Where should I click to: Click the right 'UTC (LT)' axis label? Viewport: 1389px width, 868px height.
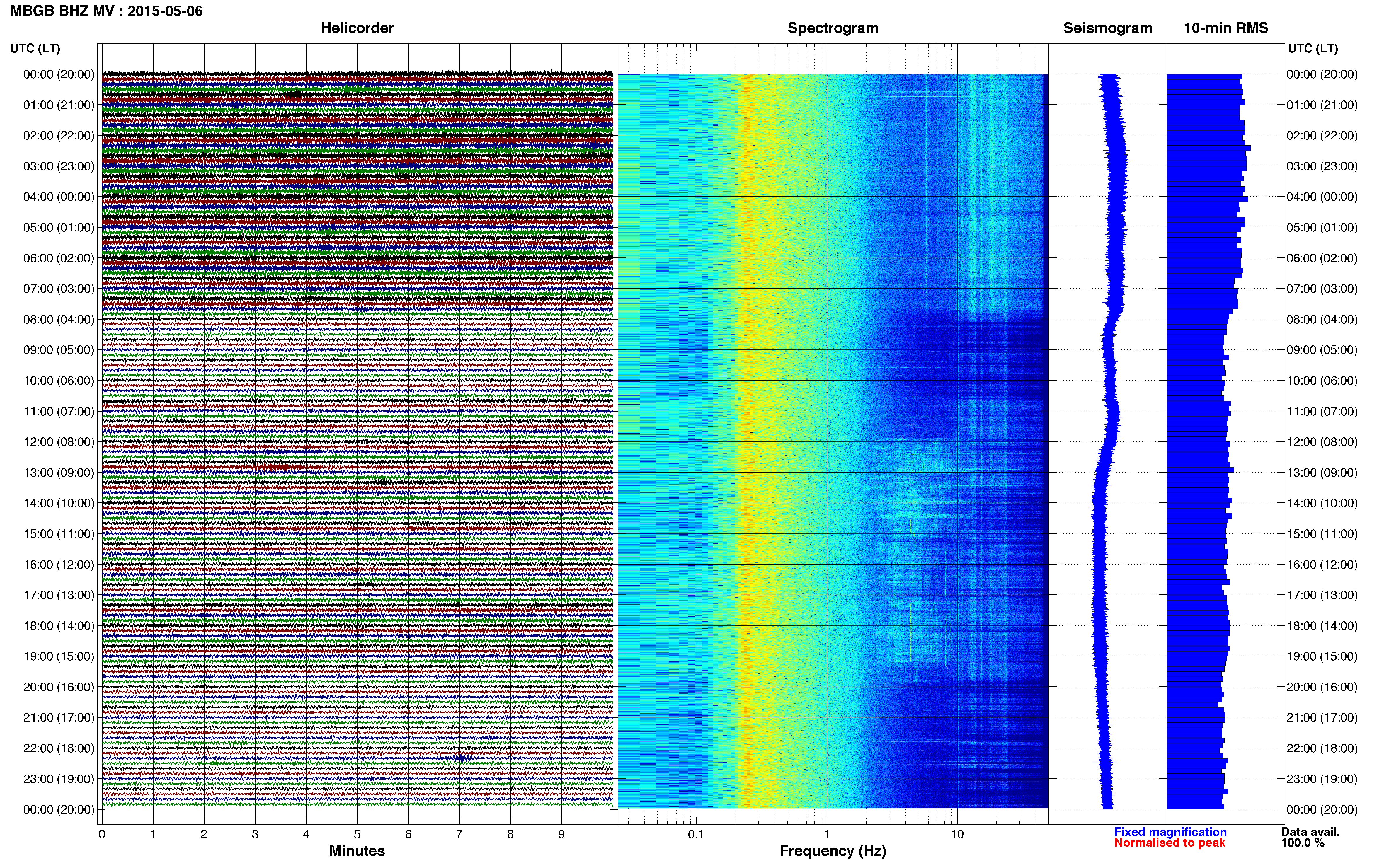pos(1313,48)
